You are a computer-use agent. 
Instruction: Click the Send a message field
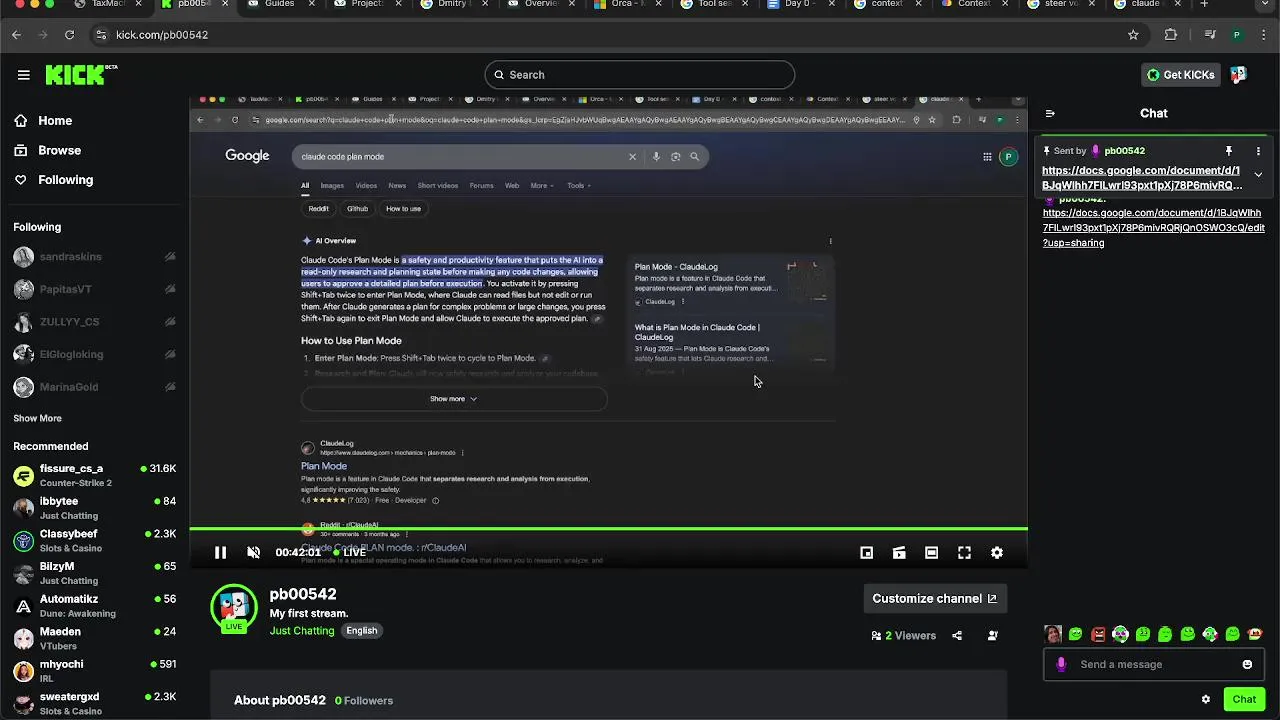pyautogui.click(x=1154, y=664)
